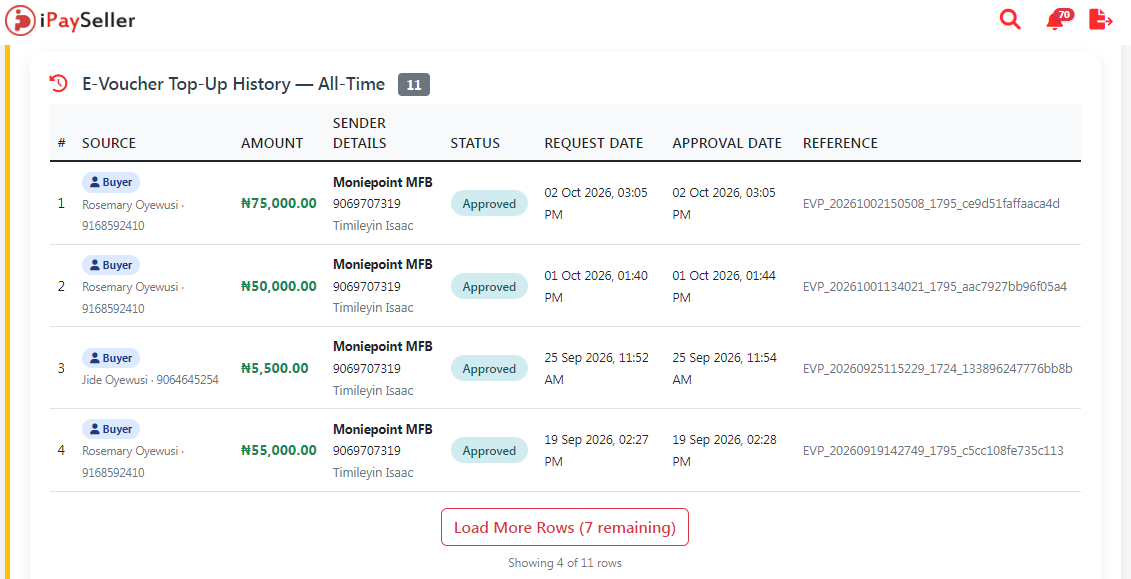Screen dimensions: 1131x579
Task: Click the 11 count badge
Action: click(x=413, y=84)
